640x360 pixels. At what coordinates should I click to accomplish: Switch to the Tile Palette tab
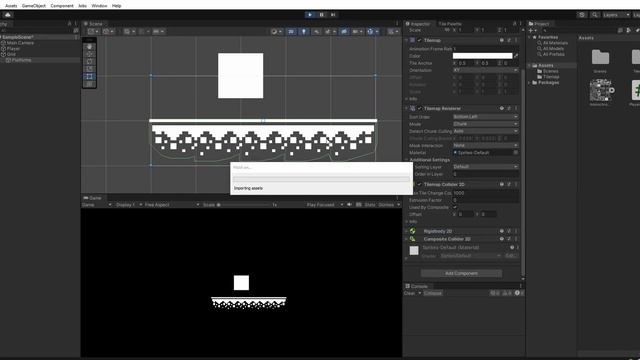tap(450, 24)
